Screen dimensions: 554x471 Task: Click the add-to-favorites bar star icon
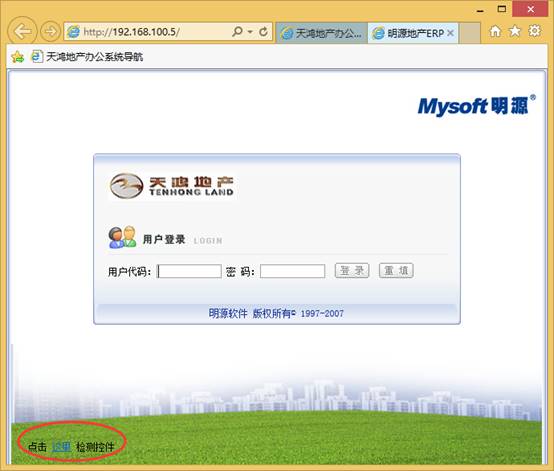(x=17, y=57)
